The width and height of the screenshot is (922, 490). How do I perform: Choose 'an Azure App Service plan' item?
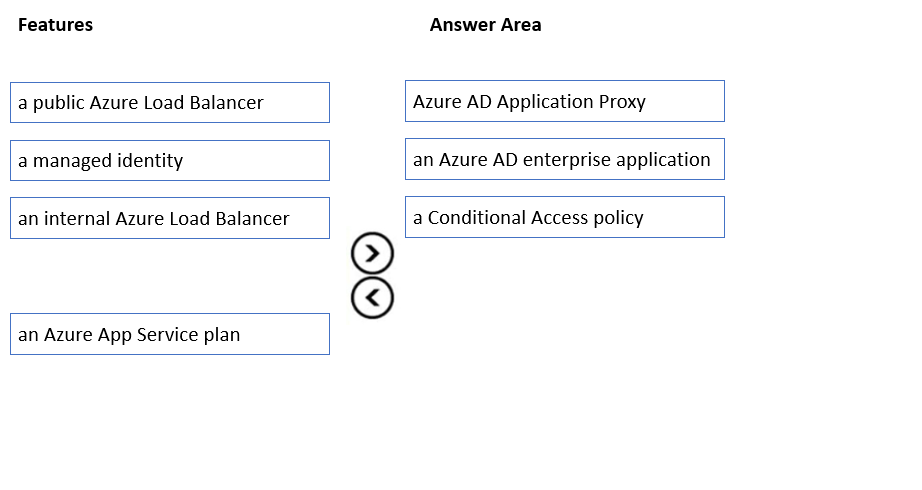pyautogui.click(x=170, y=335)
